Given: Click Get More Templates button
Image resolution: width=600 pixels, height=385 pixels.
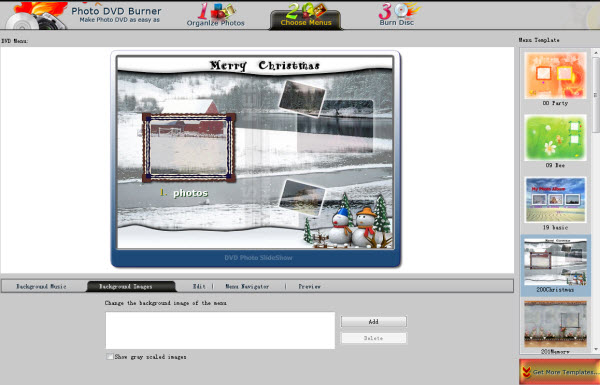Looking at the screenshot, I should pyautogui.click(x=559, y=372).
